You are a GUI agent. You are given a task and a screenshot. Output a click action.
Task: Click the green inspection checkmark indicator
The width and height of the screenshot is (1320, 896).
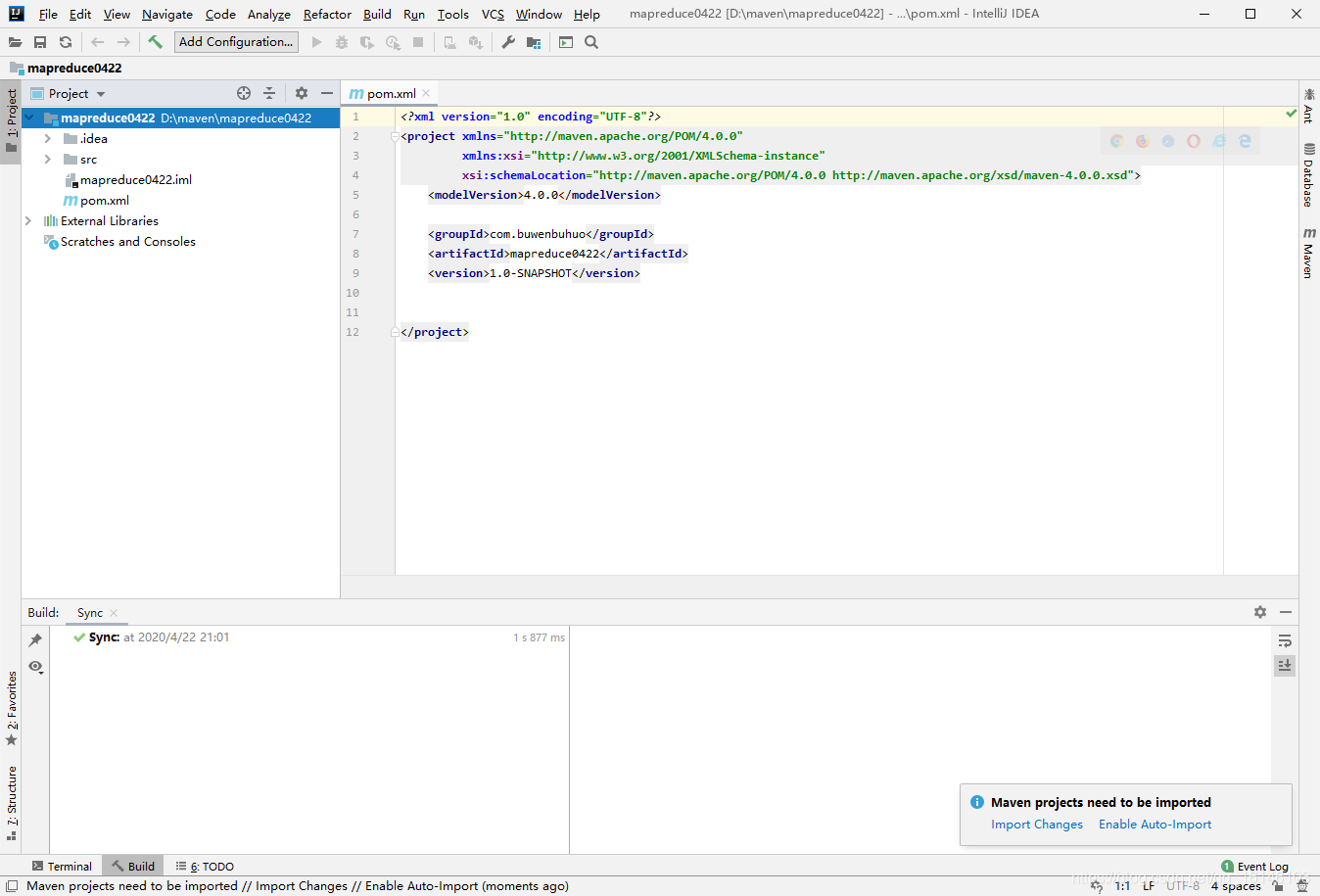pyautogui.click(x=1291, y=114)
